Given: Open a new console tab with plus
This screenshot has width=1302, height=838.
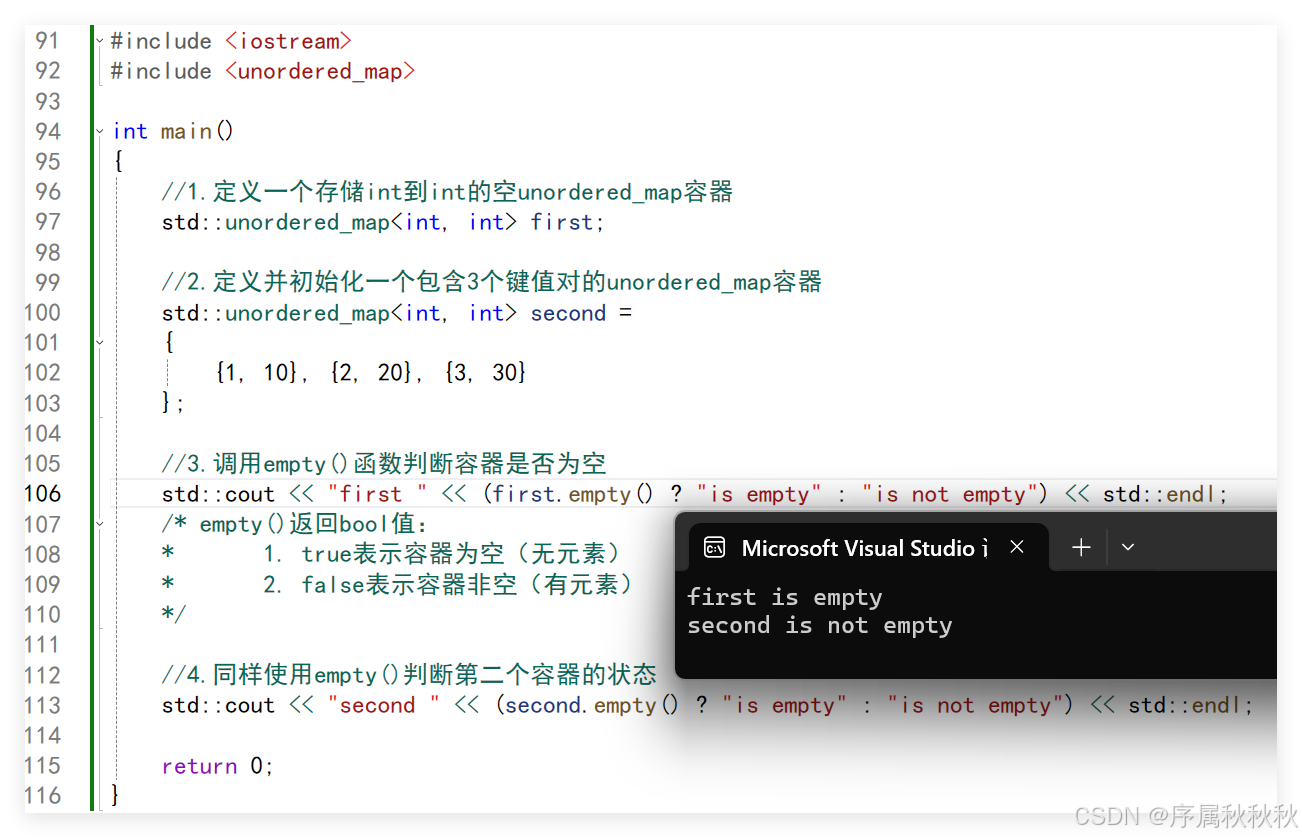Looking at the screenshot, I should point(1081,547).
